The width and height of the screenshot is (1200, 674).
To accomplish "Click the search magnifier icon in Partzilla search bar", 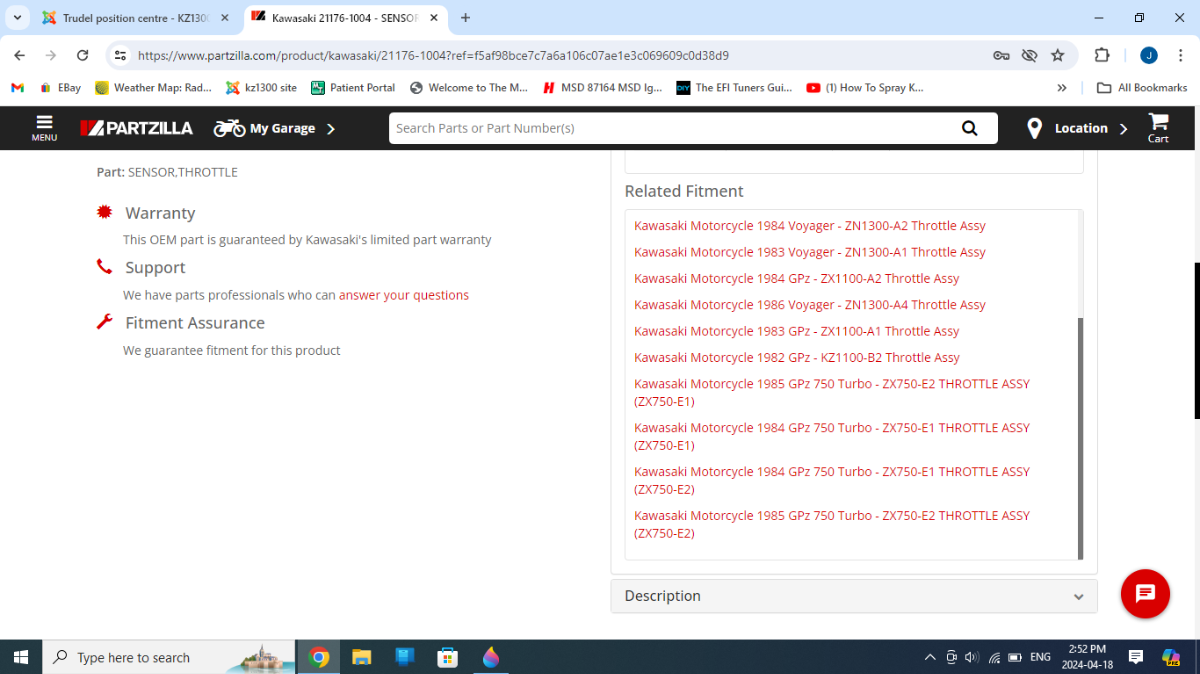I will tap(969, 128).
